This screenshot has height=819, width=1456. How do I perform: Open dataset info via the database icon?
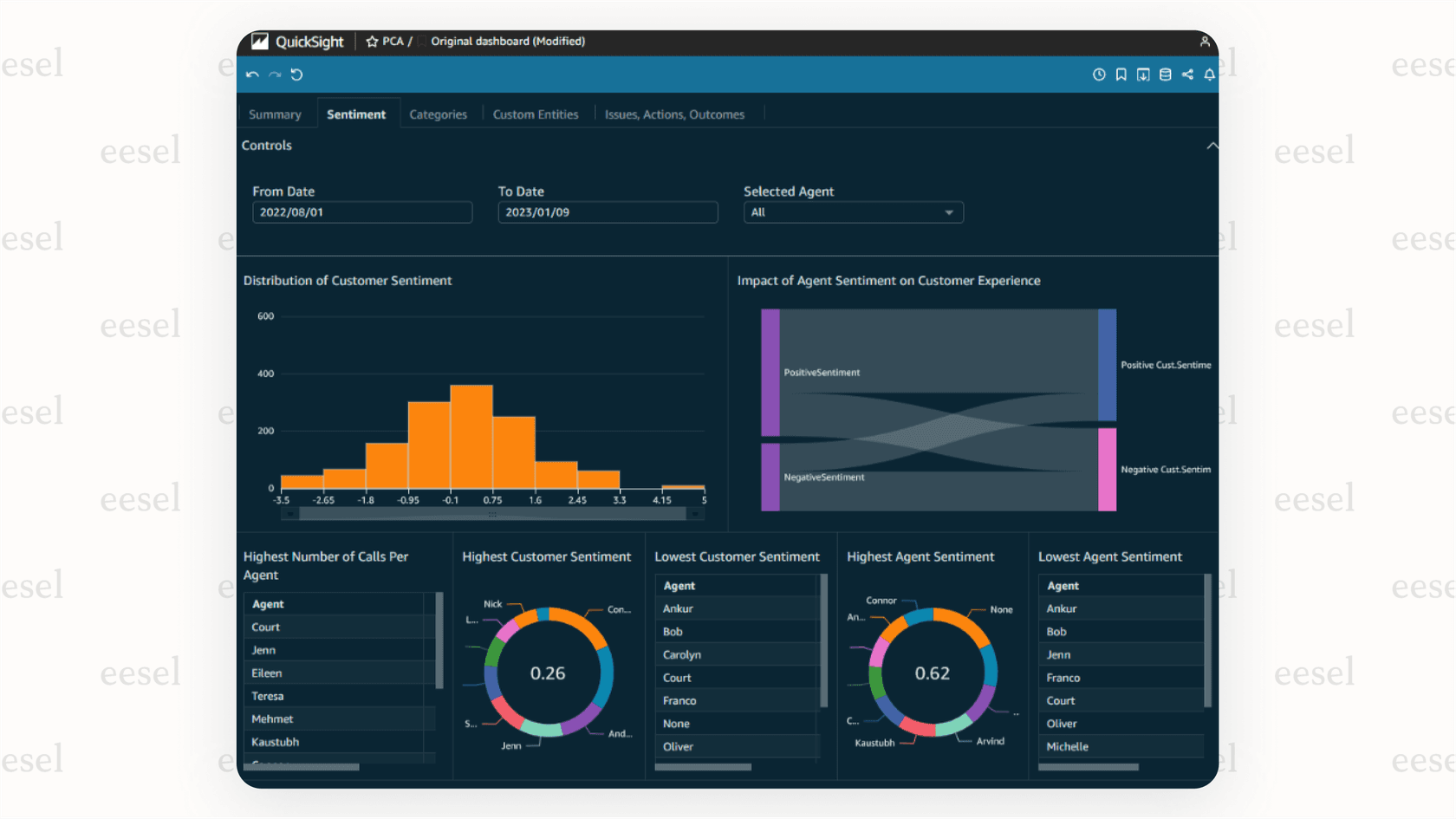[x=1165, y=75]
